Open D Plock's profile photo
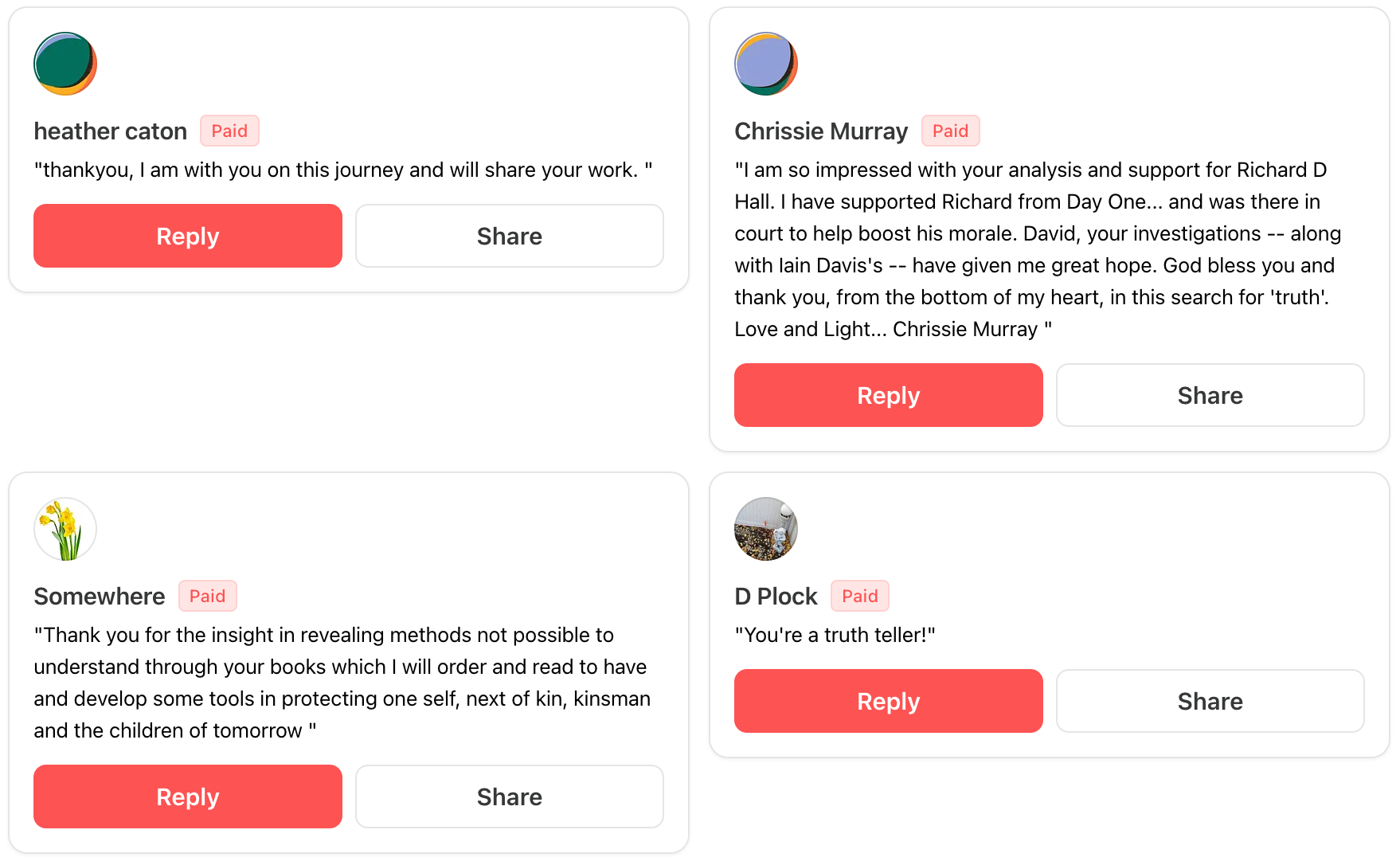 (765, 529)
